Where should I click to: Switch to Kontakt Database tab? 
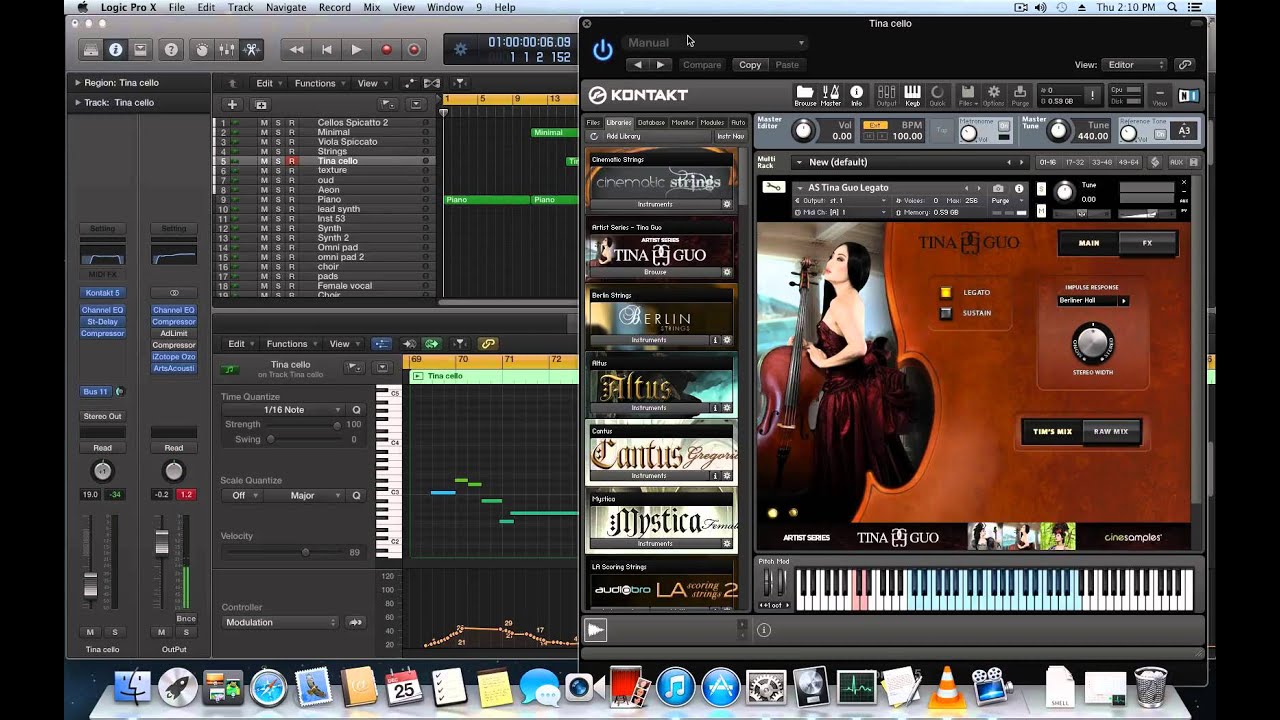(x=651, y=123)
